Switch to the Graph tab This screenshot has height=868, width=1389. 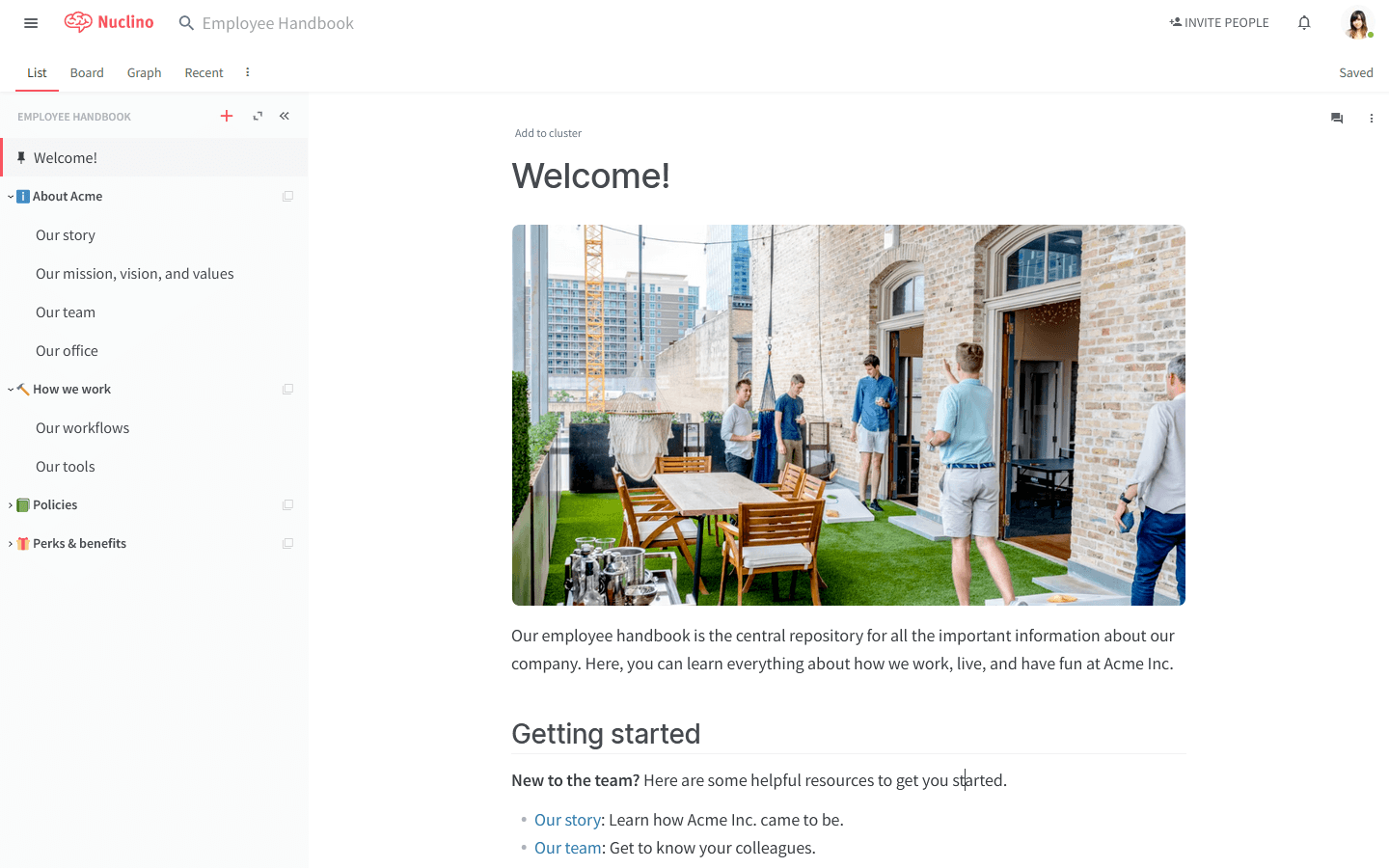pyautogui.click(x=145, y=72)
